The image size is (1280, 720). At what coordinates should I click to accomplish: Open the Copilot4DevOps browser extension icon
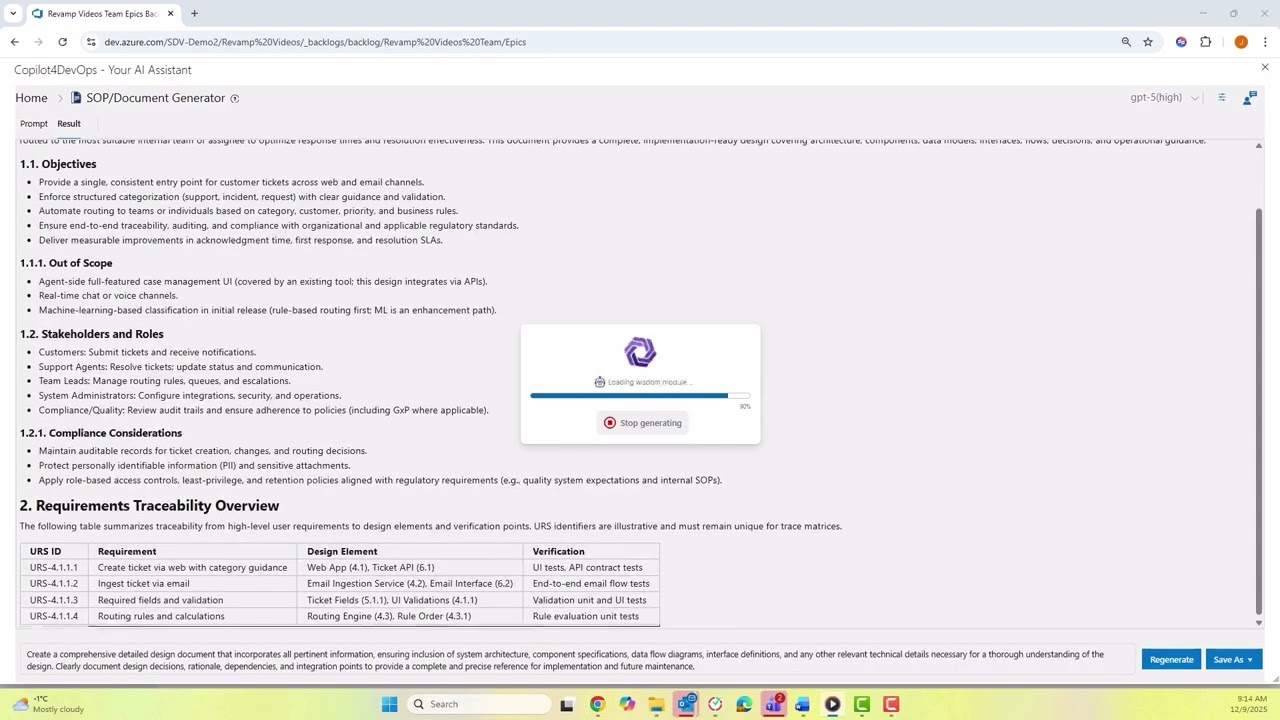point(1181,42)
